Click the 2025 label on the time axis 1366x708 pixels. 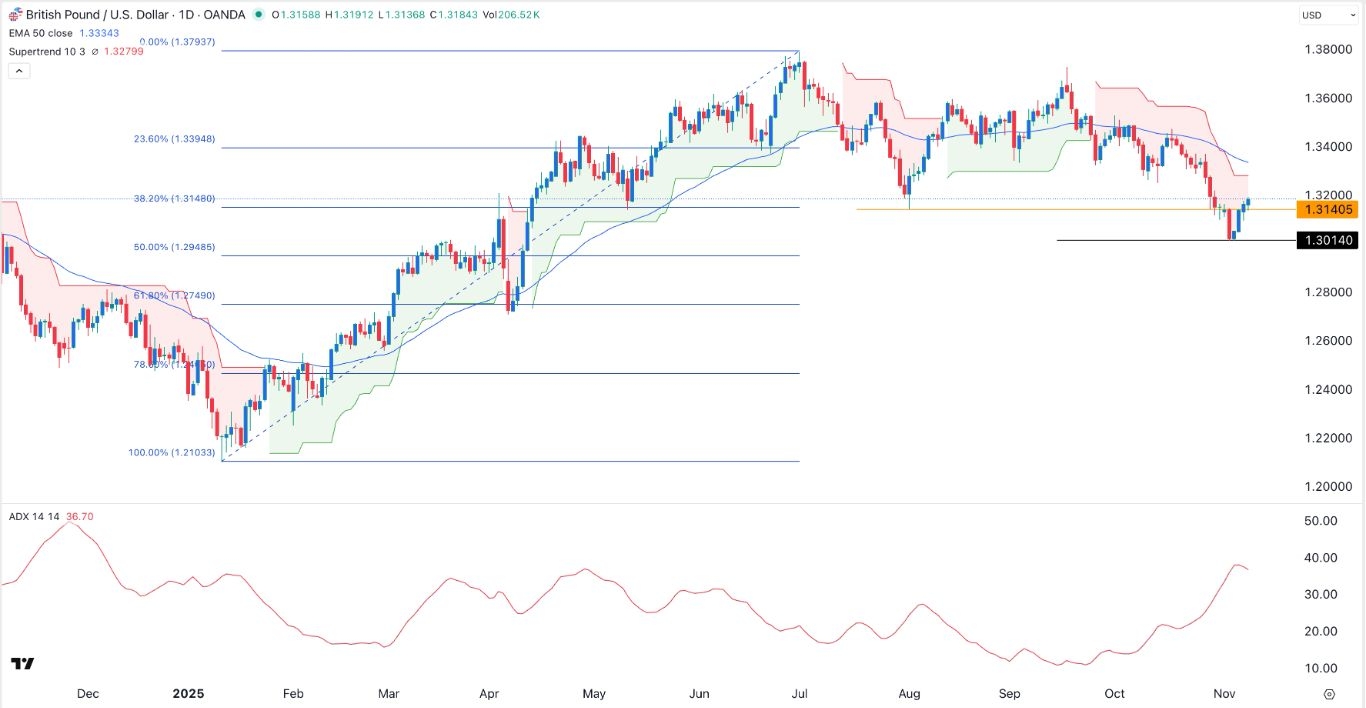point(188,694)
